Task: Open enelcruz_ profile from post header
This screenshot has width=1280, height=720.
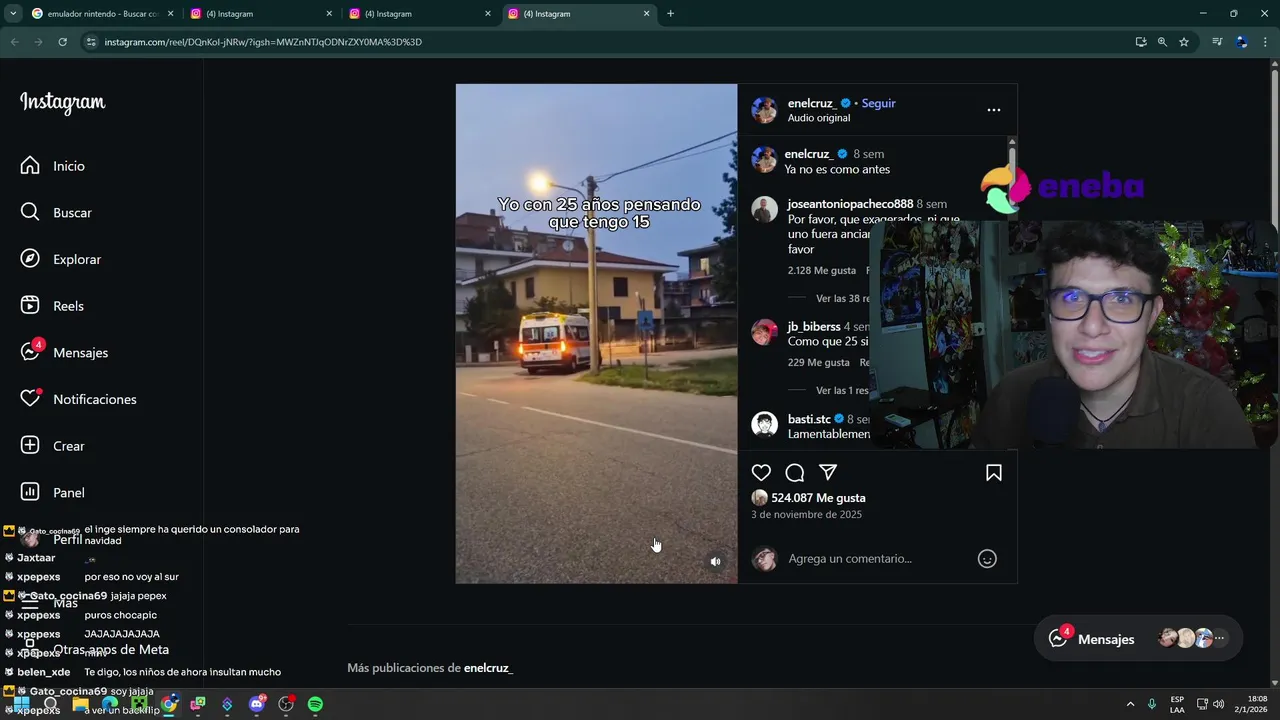Action: [812, 103]
